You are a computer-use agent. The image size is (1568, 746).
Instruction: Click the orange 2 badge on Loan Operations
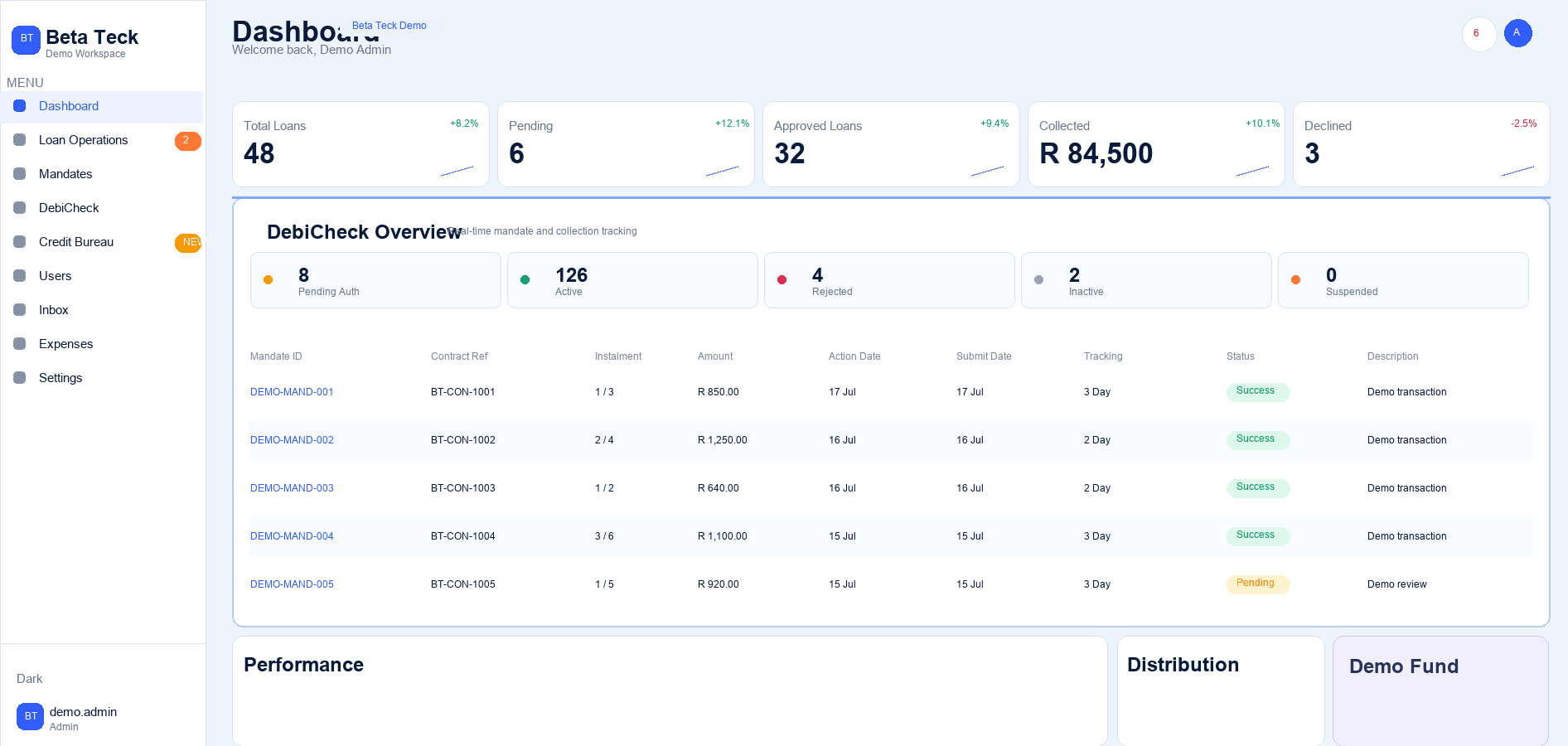click(187, 141)
